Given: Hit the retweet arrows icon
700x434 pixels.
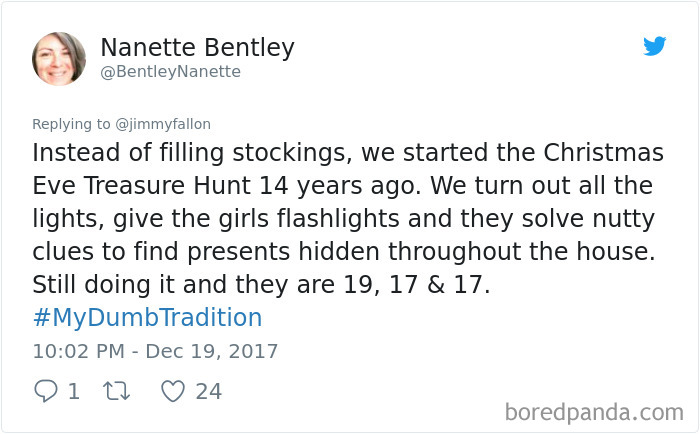Looking at the screenshot, I should [119, 391].
